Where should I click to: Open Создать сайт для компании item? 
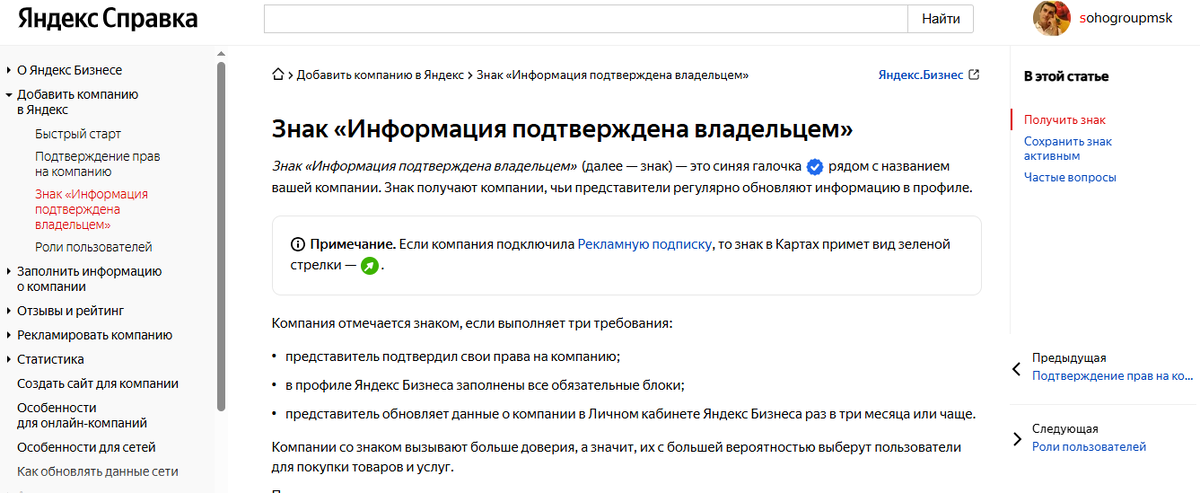point(98,383)
